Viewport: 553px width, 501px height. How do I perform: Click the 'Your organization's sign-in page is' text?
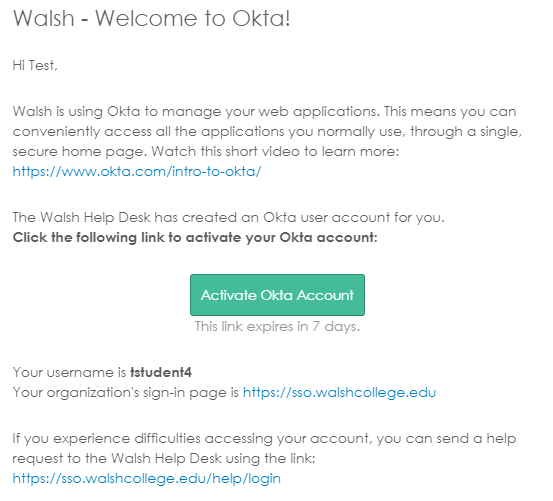126,392
